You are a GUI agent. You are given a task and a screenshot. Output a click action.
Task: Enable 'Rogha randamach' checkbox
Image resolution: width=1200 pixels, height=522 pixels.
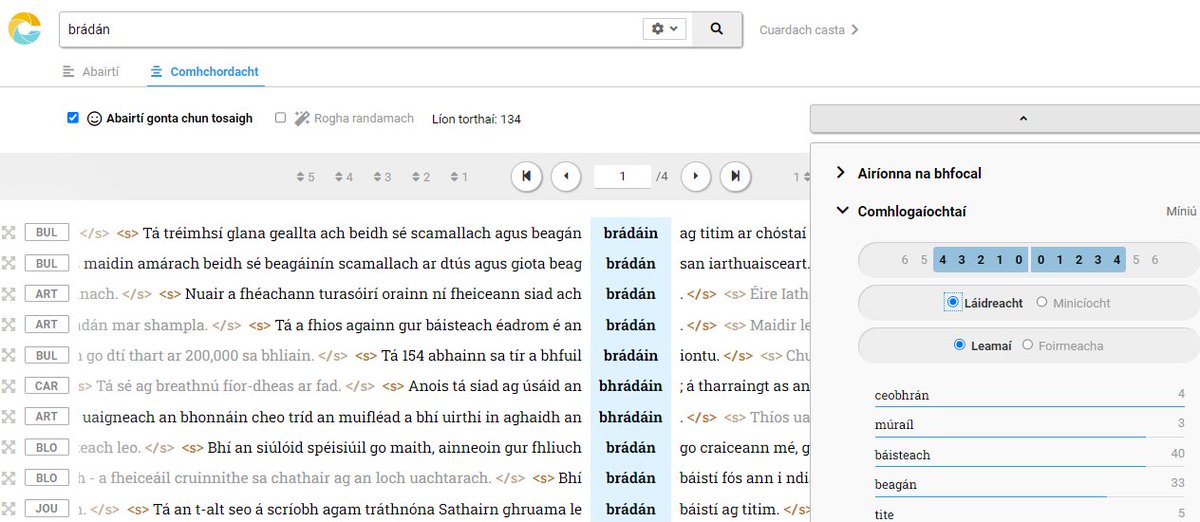(x=281, y=118)
